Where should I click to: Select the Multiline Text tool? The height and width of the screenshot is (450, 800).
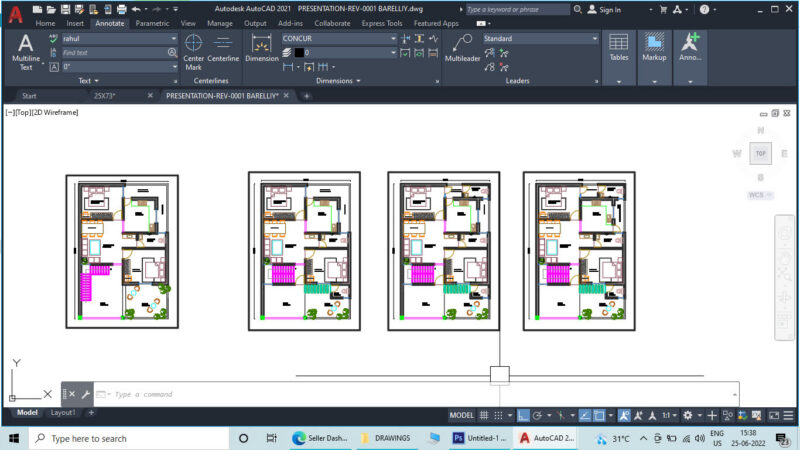click(26, 52)
